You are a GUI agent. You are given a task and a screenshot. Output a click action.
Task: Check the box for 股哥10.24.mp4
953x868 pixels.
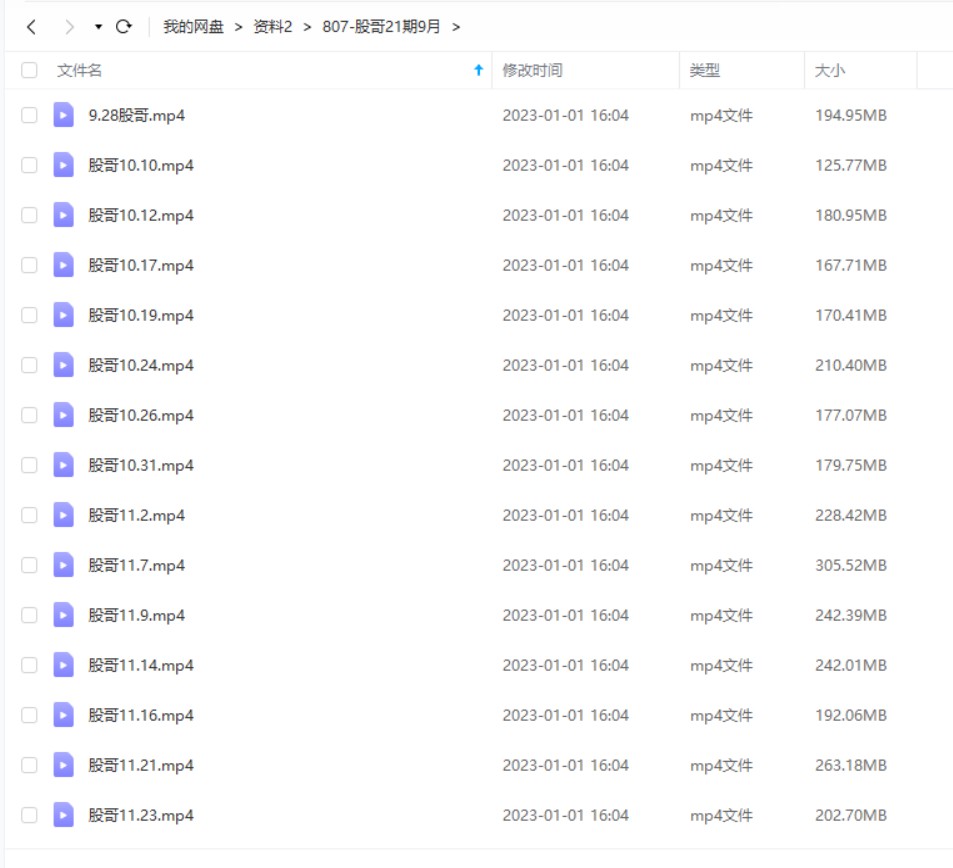click(x=29, y=365)
